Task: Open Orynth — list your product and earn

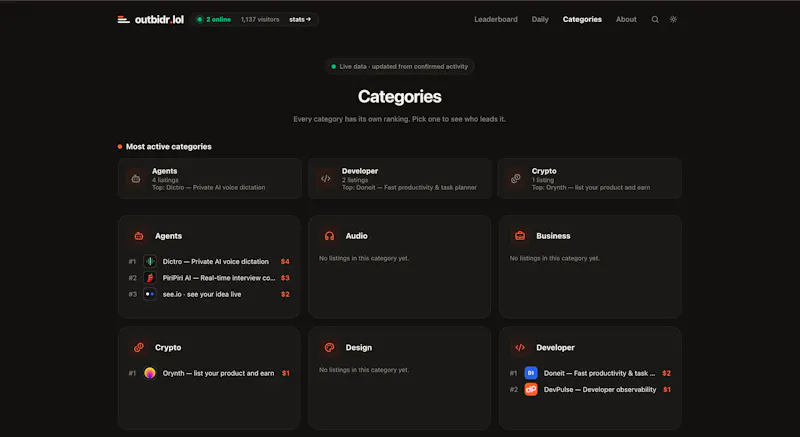Action: [218, 373]
